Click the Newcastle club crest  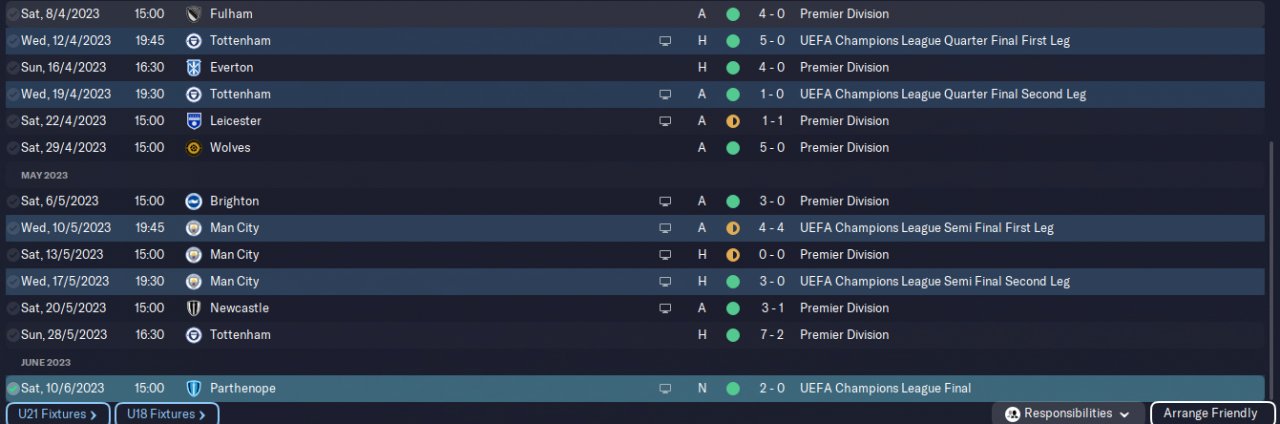point(194,308)
